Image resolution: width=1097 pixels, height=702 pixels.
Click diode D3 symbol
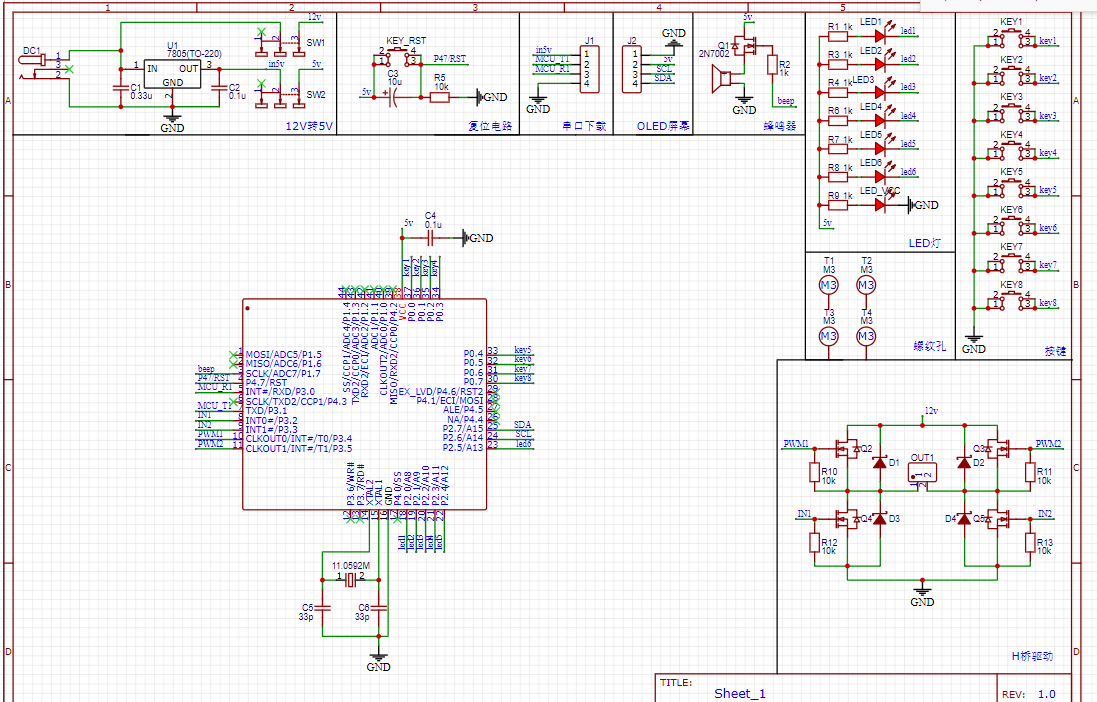click(880, 519)
